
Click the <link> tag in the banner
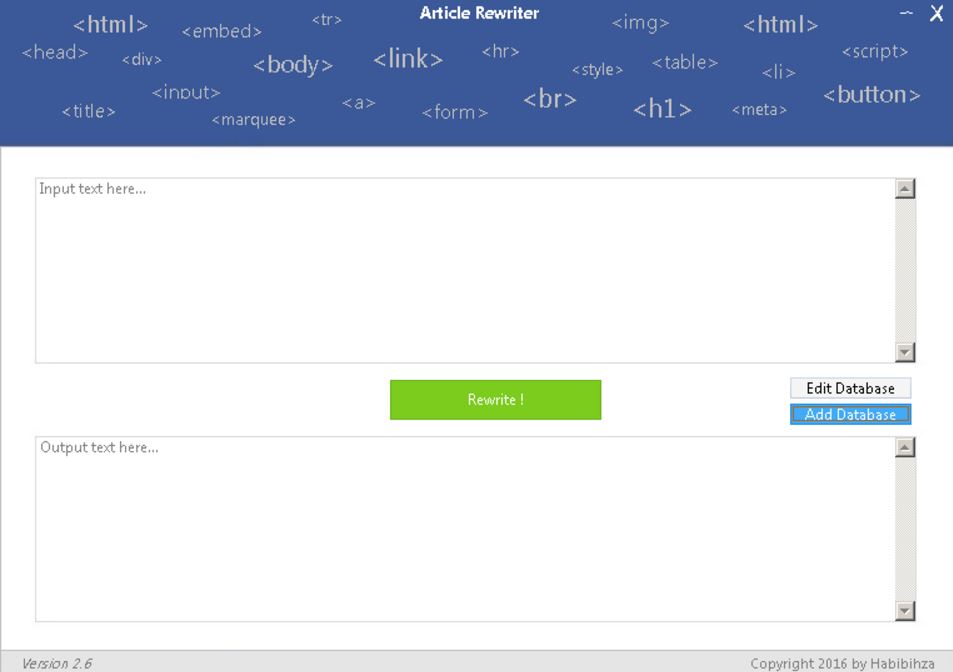point(407,59)
